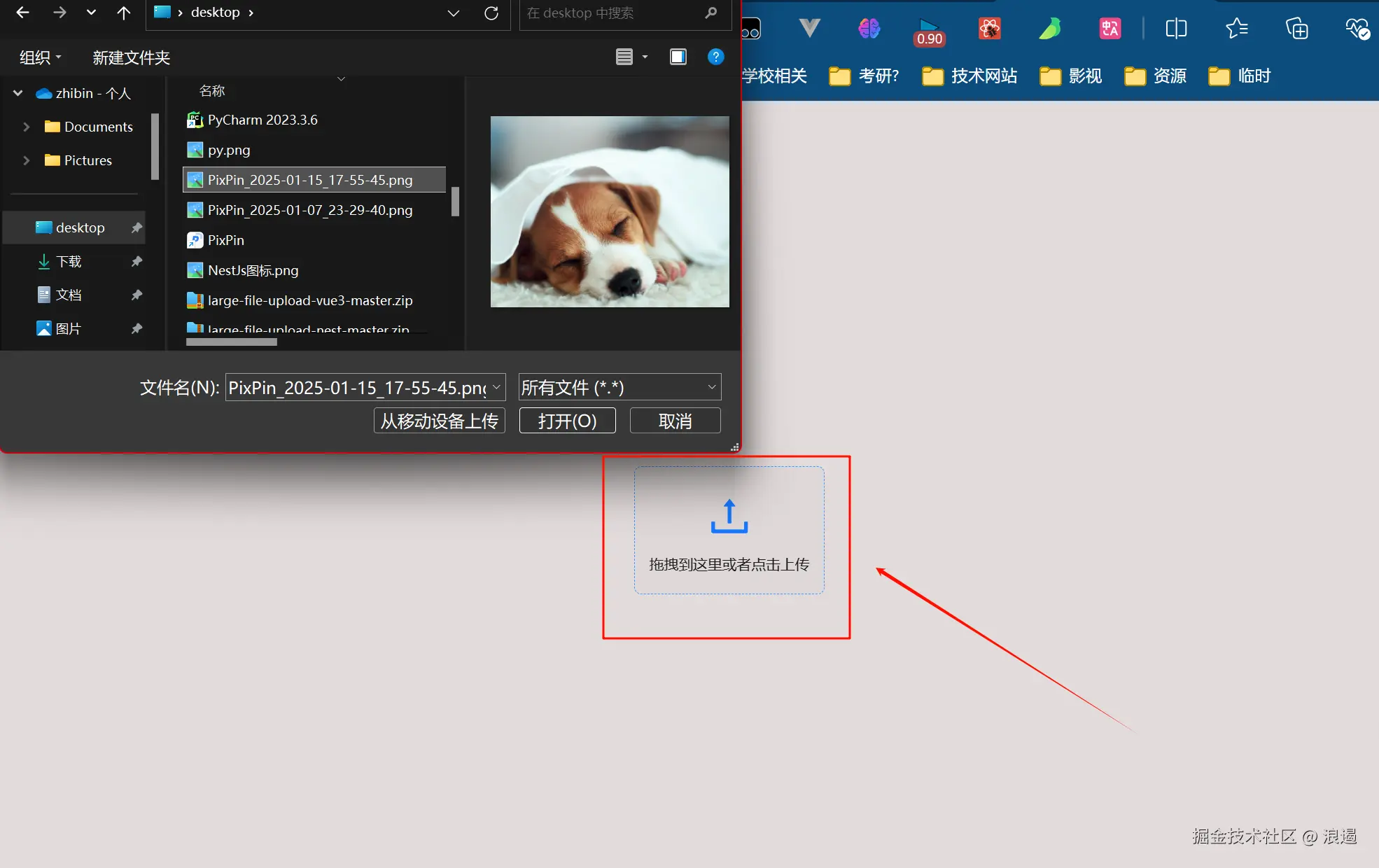1379x868 pixels.
Task: Click the 取消 button
Action: click(x=675, y=421)
